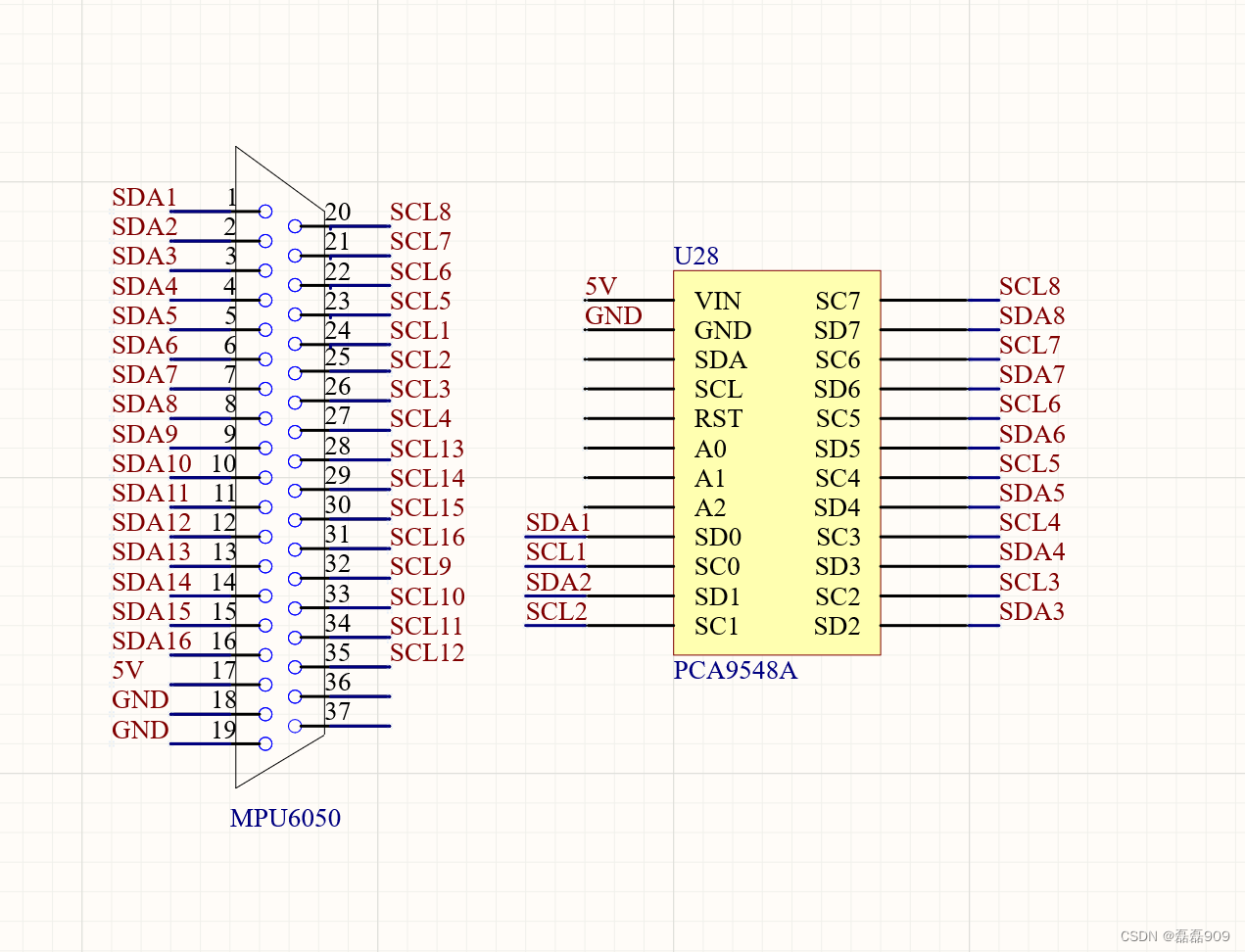Click the SDA1 net label on MPU6050

click(x=143, y=197)
